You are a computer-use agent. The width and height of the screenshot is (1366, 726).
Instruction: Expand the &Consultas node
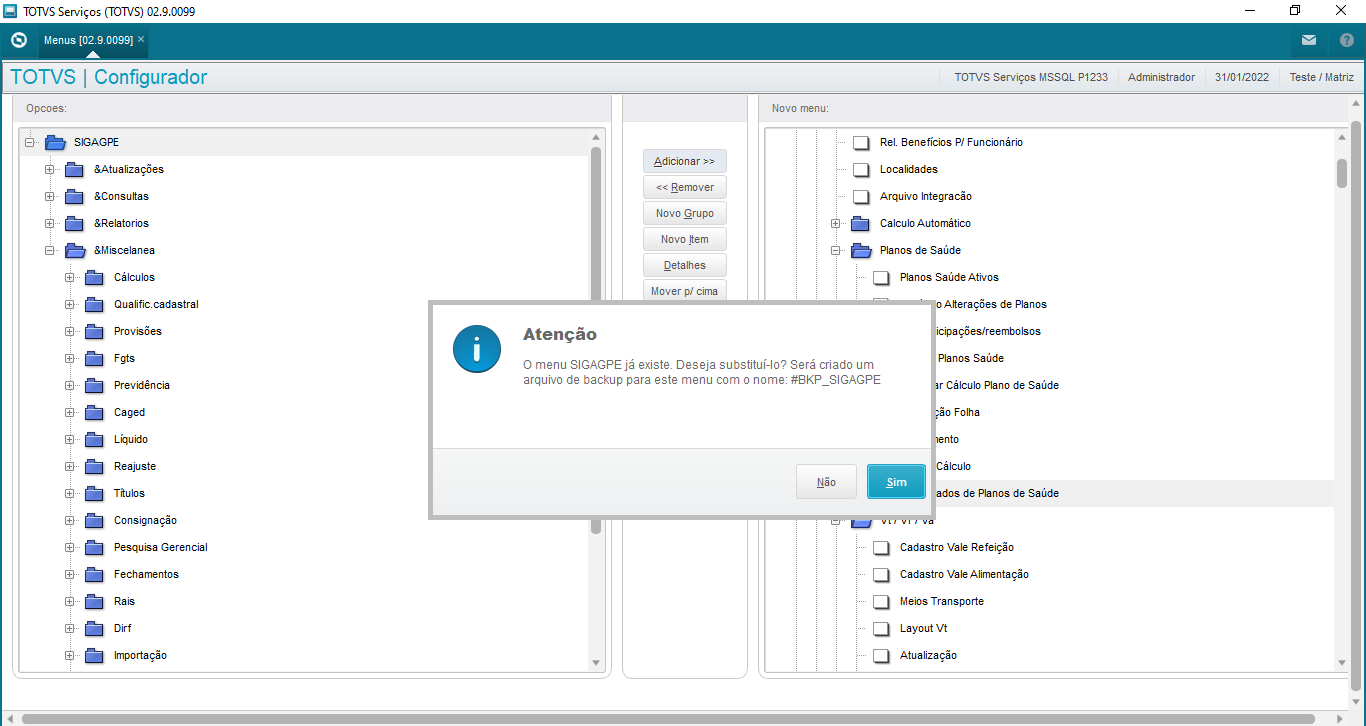(x=50, y=196)
